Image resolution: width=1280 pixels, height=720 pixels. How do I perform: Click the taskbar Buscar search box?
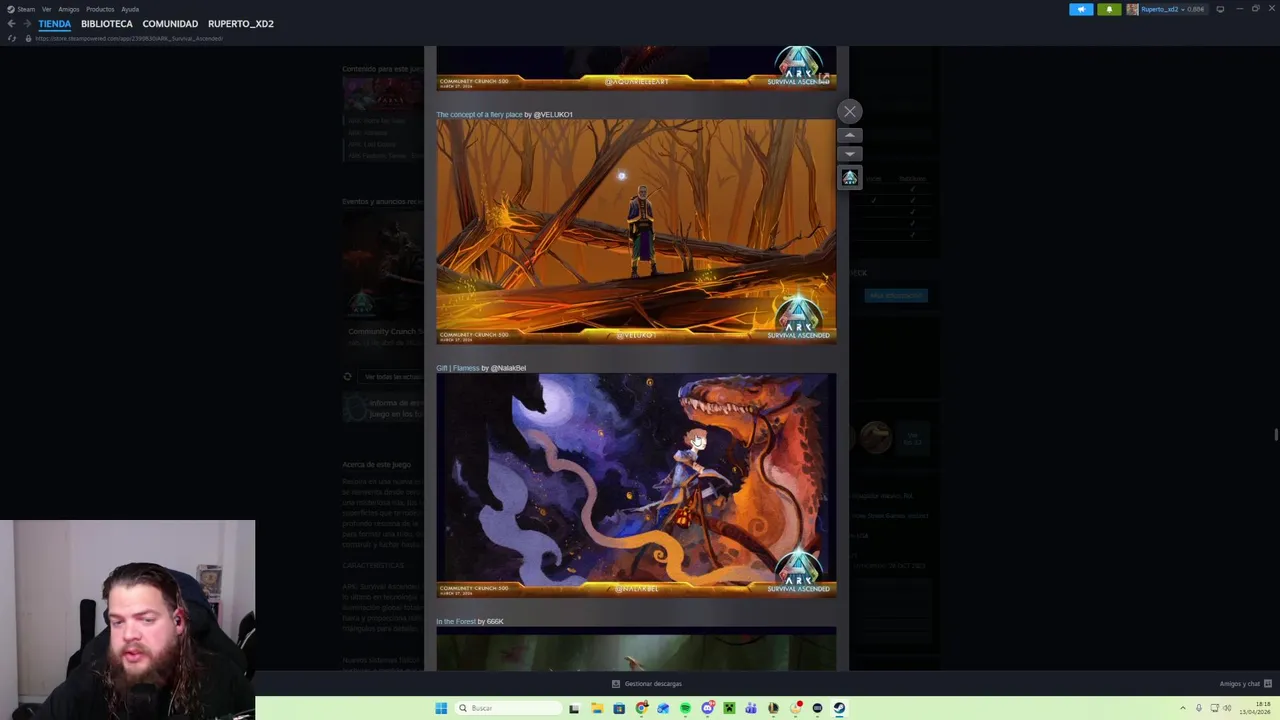507,708
